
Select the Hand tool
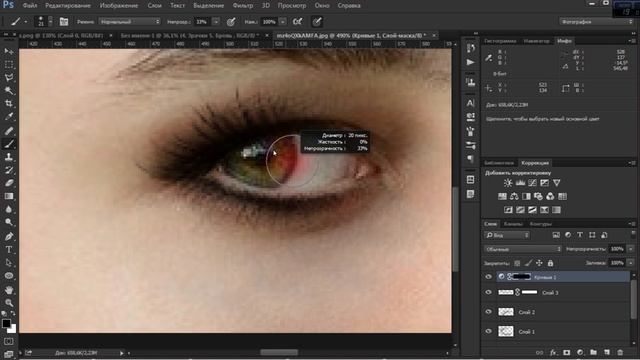(9, 290)
